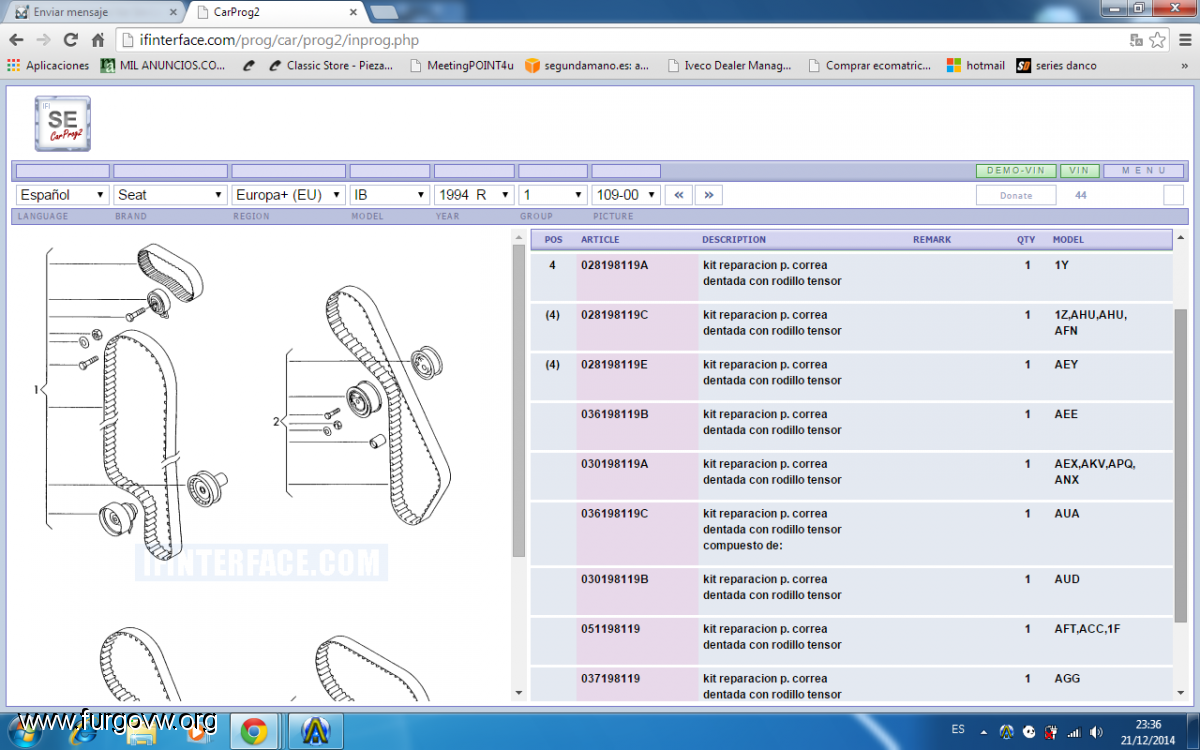The width and height of the screenshot is (1200, 750).
Task: Open MIL ANUNCIOS.CO... bookmark
Action: [163, 65]
